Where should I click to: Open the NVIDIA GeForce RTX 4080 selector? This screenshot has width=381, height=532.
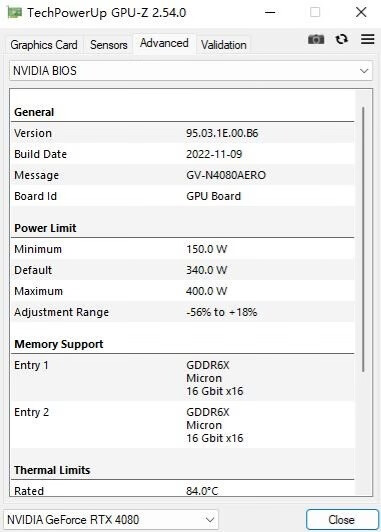111,519
